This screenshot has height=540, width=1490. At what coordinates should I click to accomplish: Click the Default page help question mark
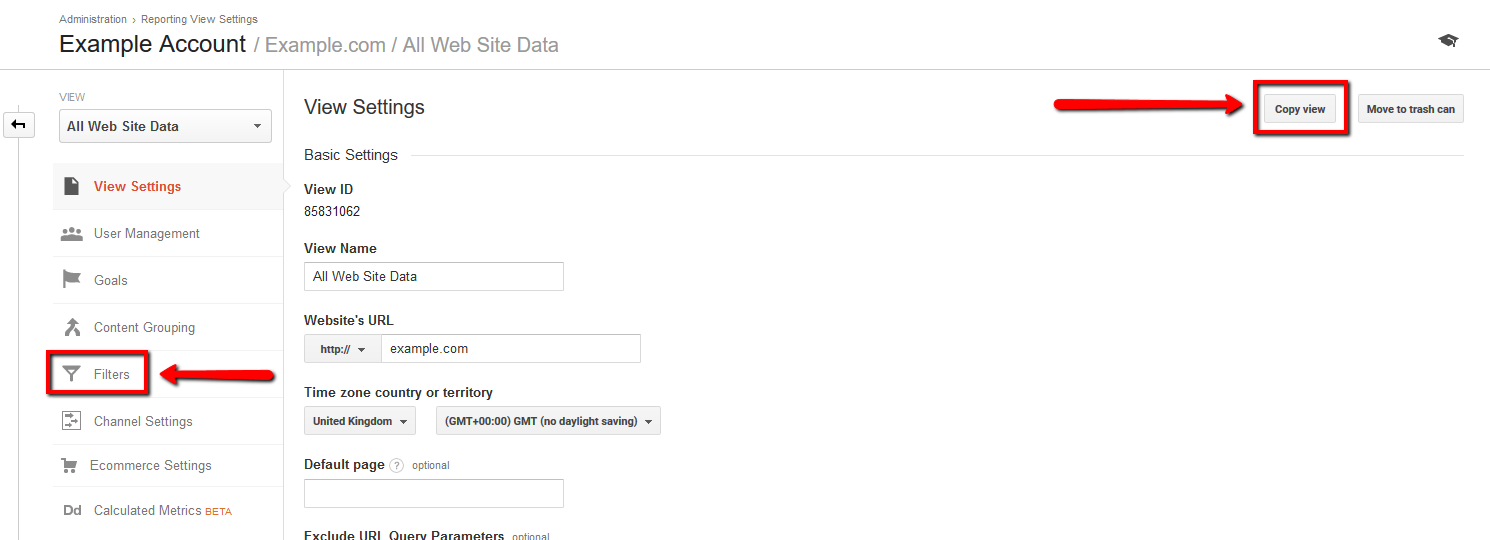[x=397, y=465]
